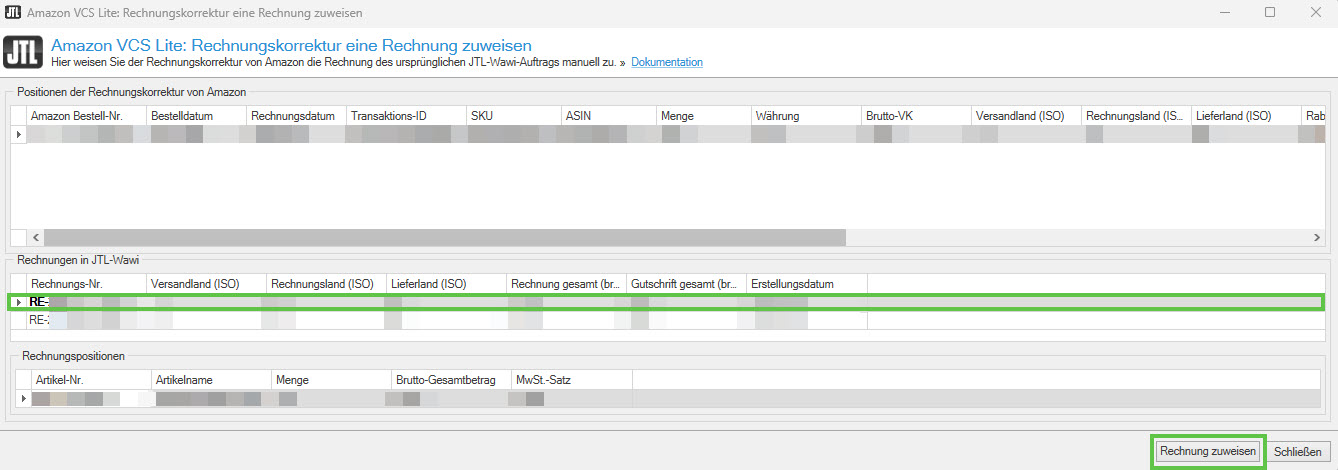
Task: Open the Dokumentation link
Action: tap(667, 62)
